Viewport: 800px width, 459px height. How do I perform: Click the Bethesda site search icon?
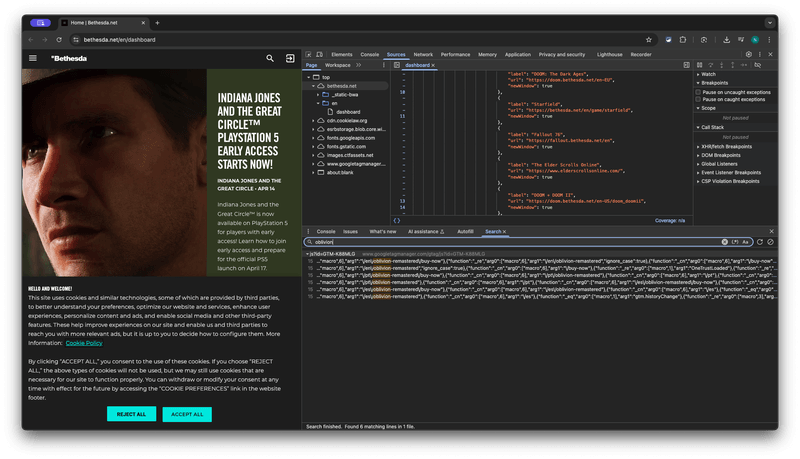coord(270,59)
